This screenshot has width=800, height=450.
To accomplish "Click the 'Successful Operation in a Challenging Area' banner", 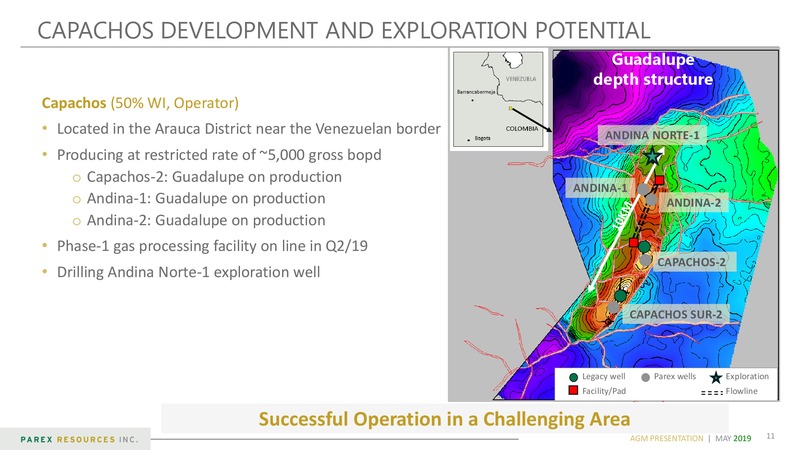I will (x=444, y=419).
